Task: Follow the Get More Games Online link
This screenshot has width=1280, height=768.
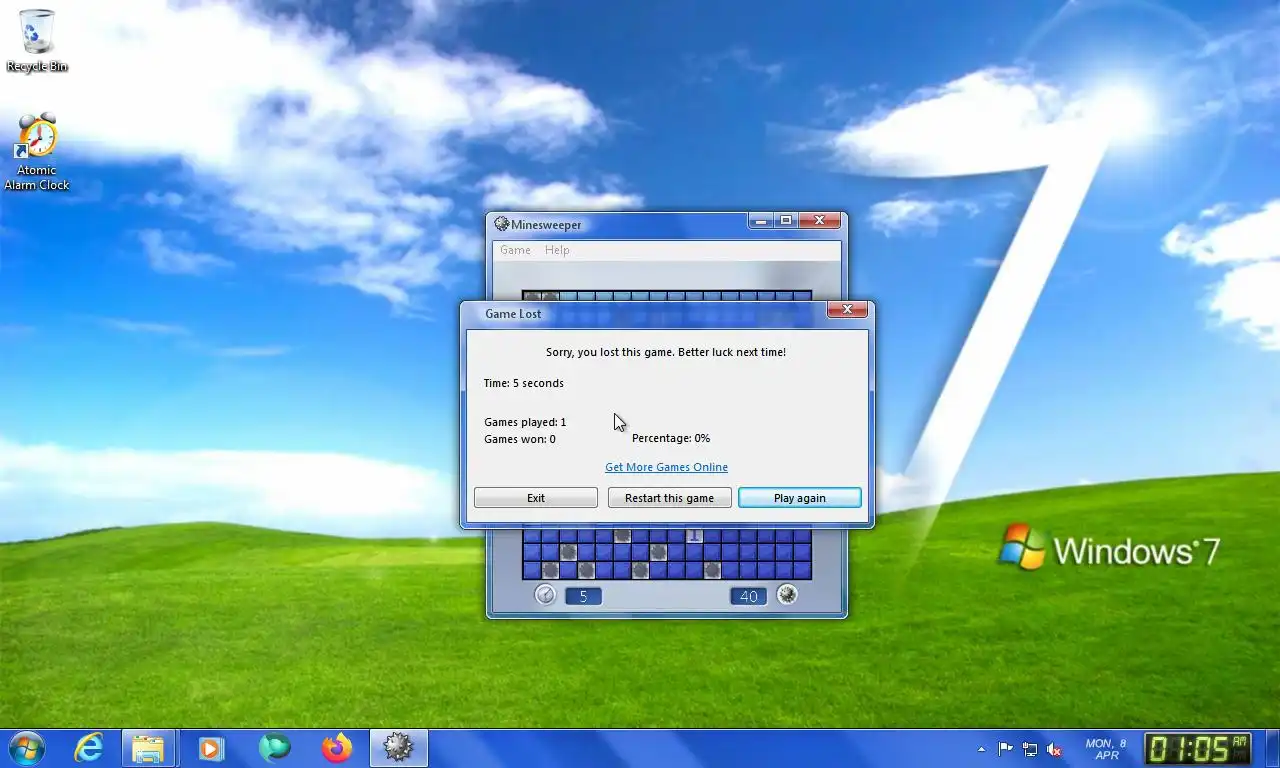Action: click(666, 467)
